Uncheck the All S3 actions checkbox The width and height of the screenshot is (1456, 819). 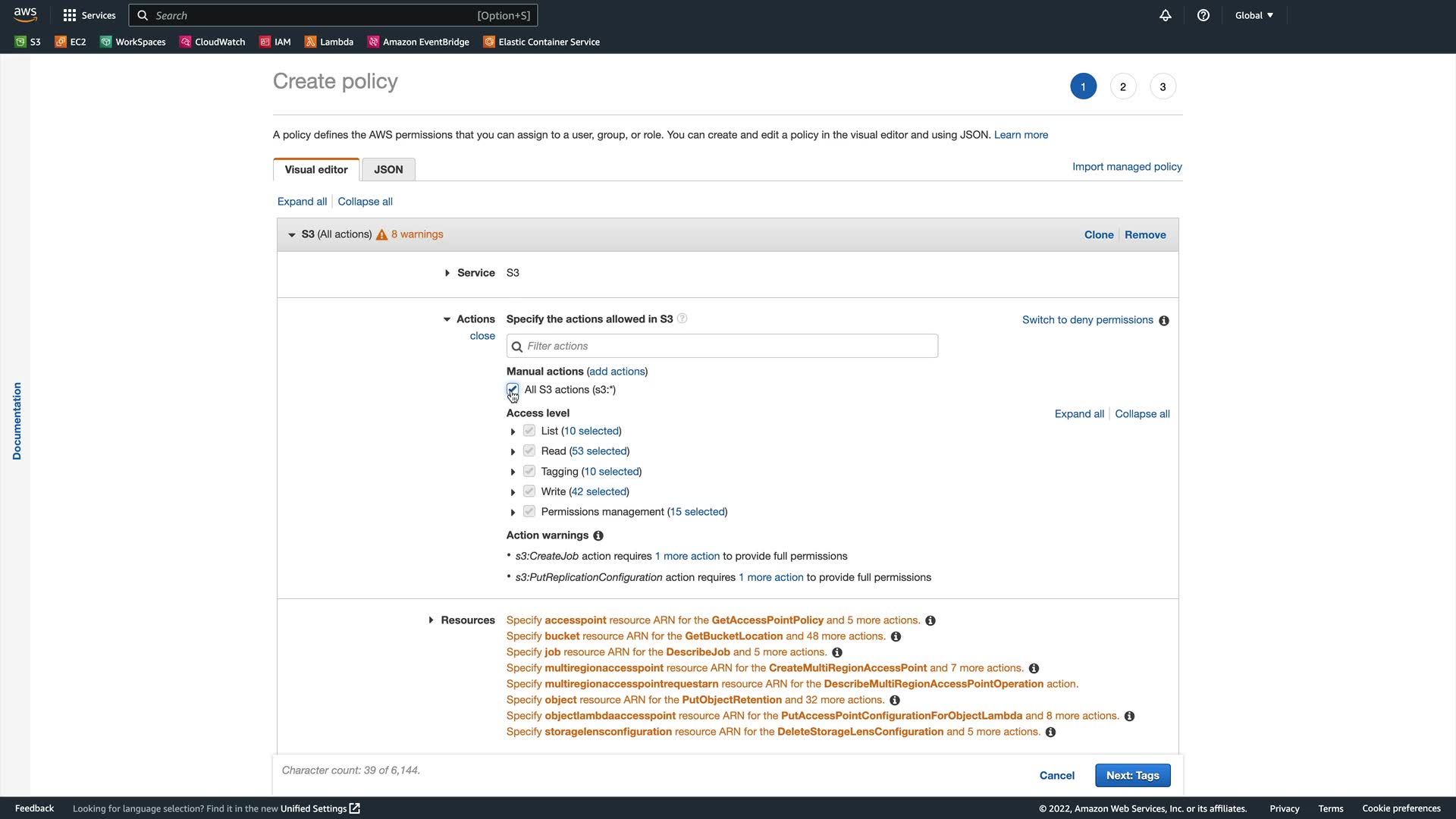(513, 390)
